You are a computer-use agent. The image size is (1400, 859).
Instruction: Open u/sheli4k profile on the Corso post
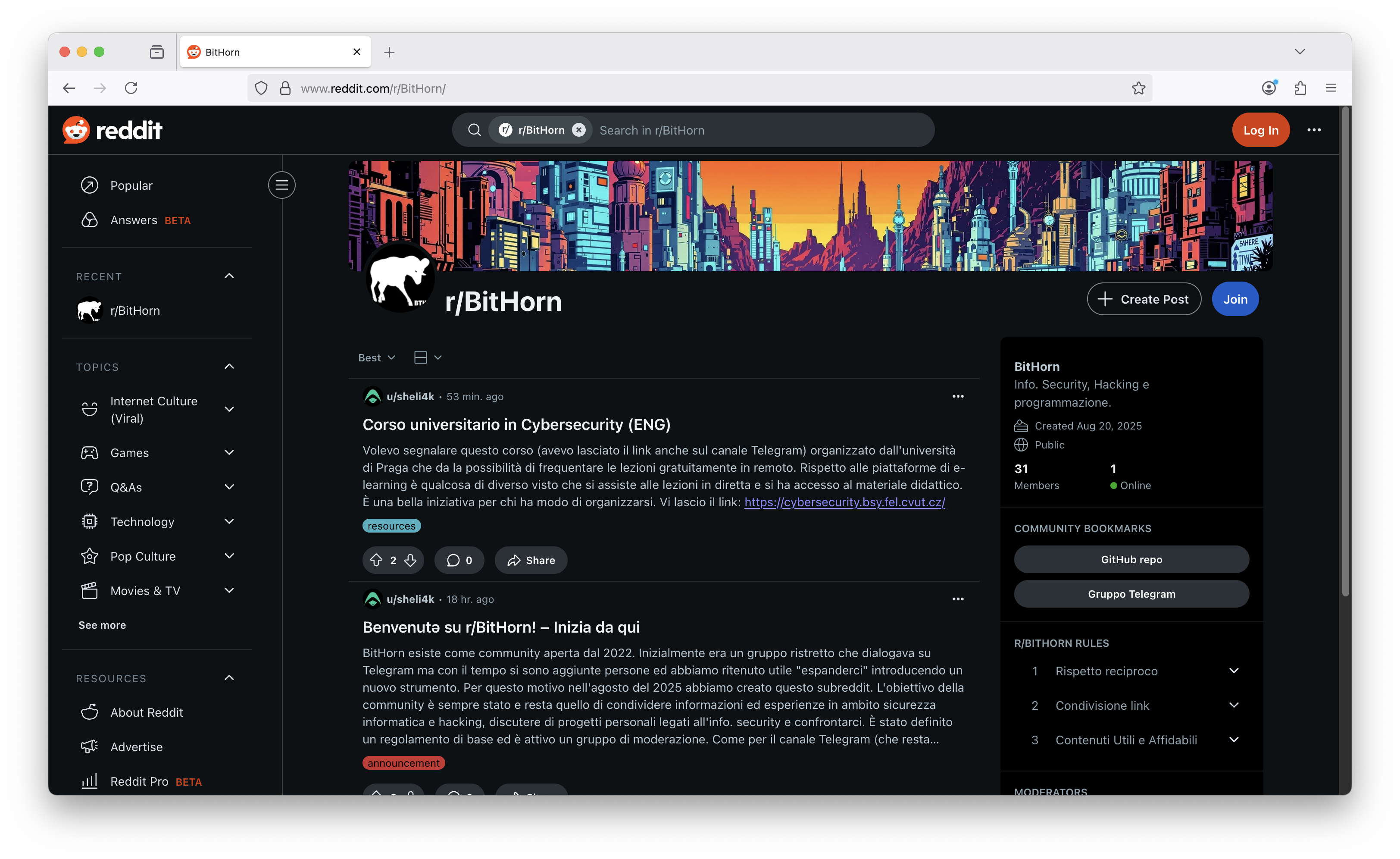point(409,396)
